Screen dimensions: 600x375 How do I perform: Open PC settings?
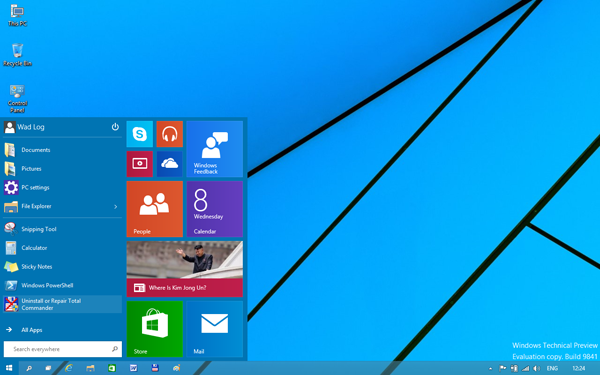63,187
